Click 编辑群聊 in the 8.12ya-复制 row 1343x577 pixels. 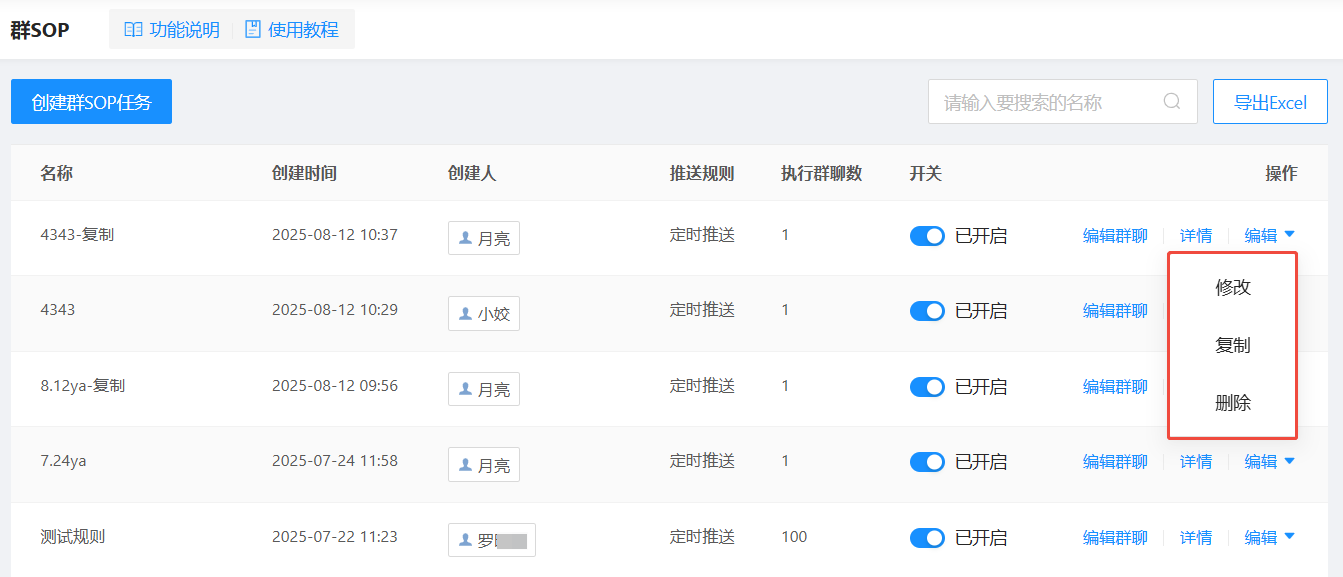[x=1115, y=387]
